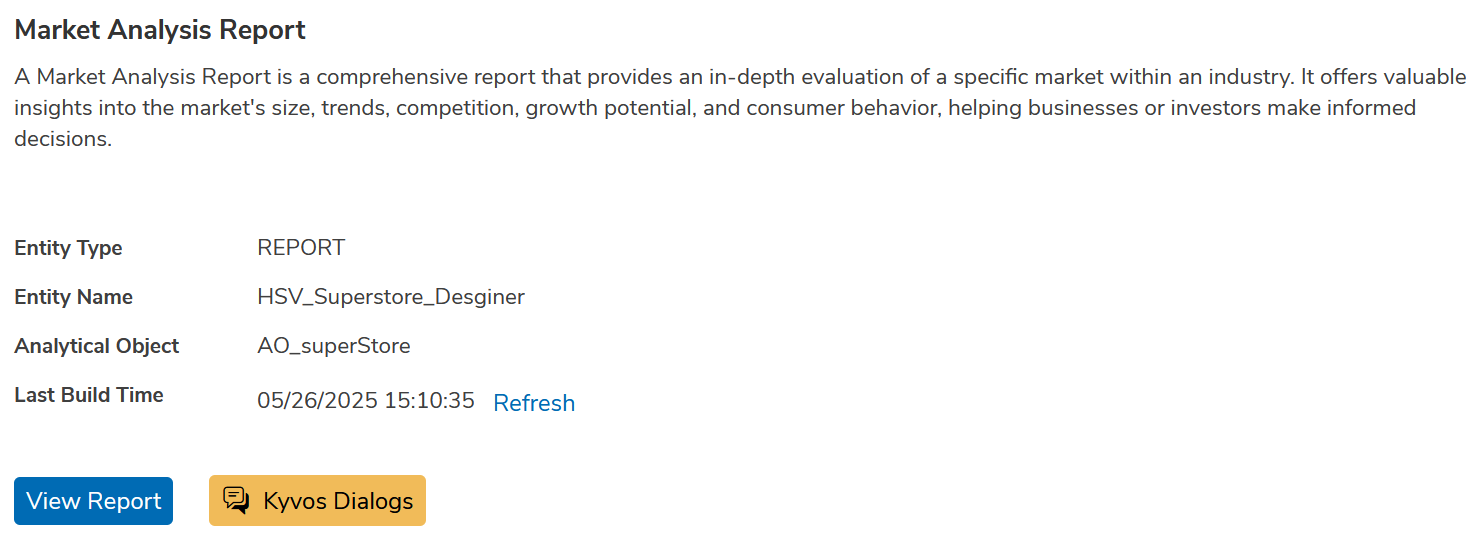
Task: Click the build time 15:10:35
Action: 430,401
